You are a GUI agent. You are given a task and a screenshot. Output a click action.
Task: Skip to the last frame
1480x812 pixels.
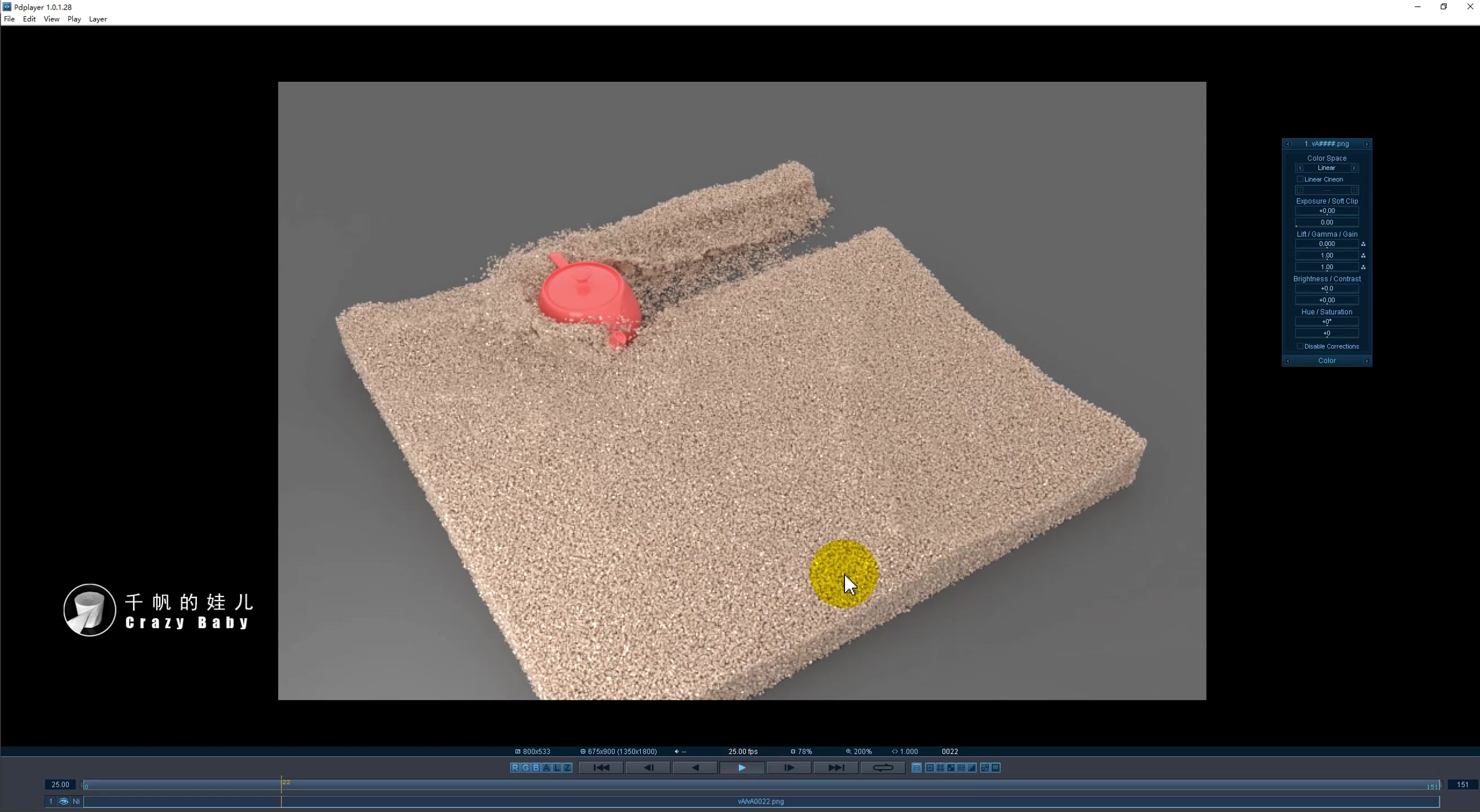click(x=836, y=767)
